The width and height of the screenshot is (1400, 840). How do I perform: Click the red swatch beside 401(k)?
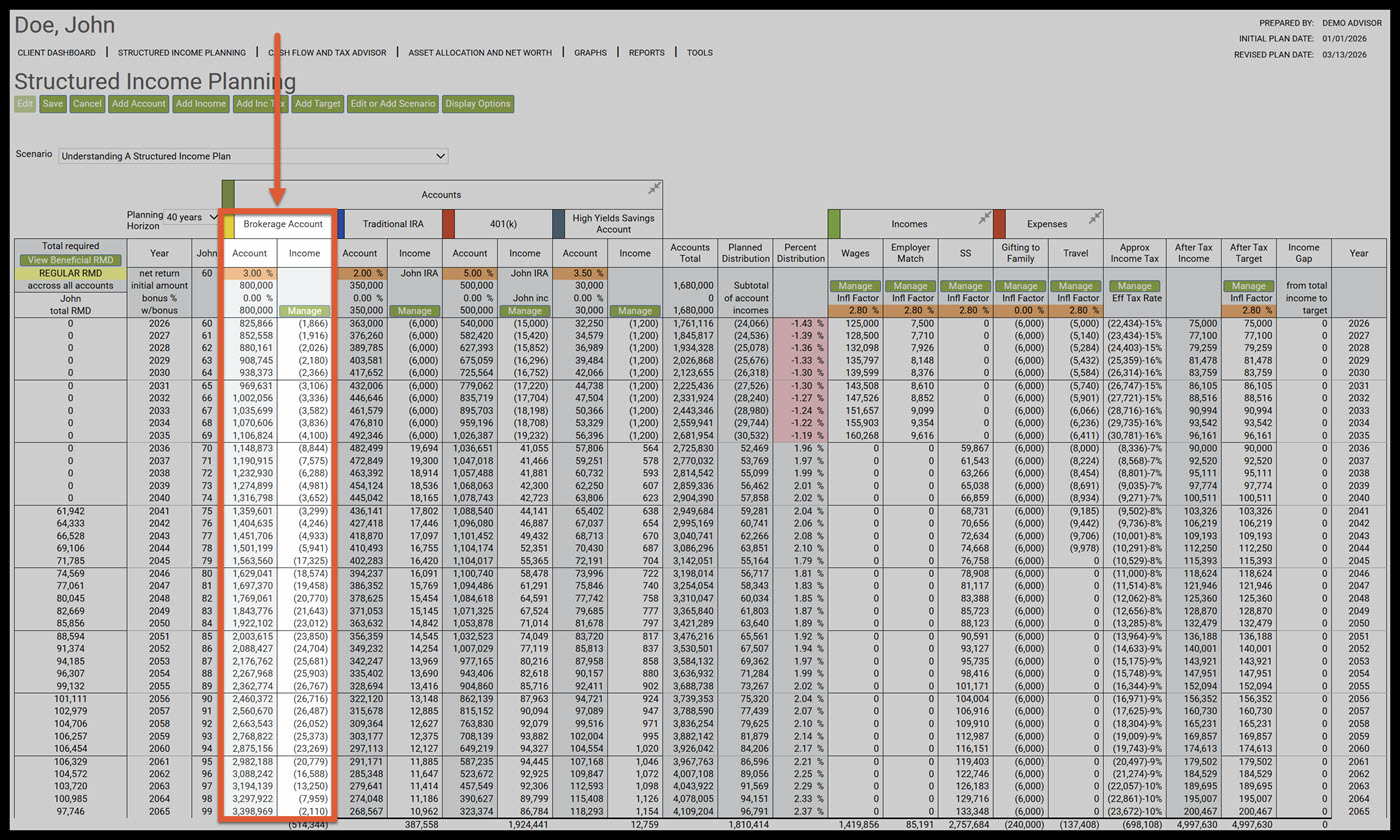[x=449, y=224]
